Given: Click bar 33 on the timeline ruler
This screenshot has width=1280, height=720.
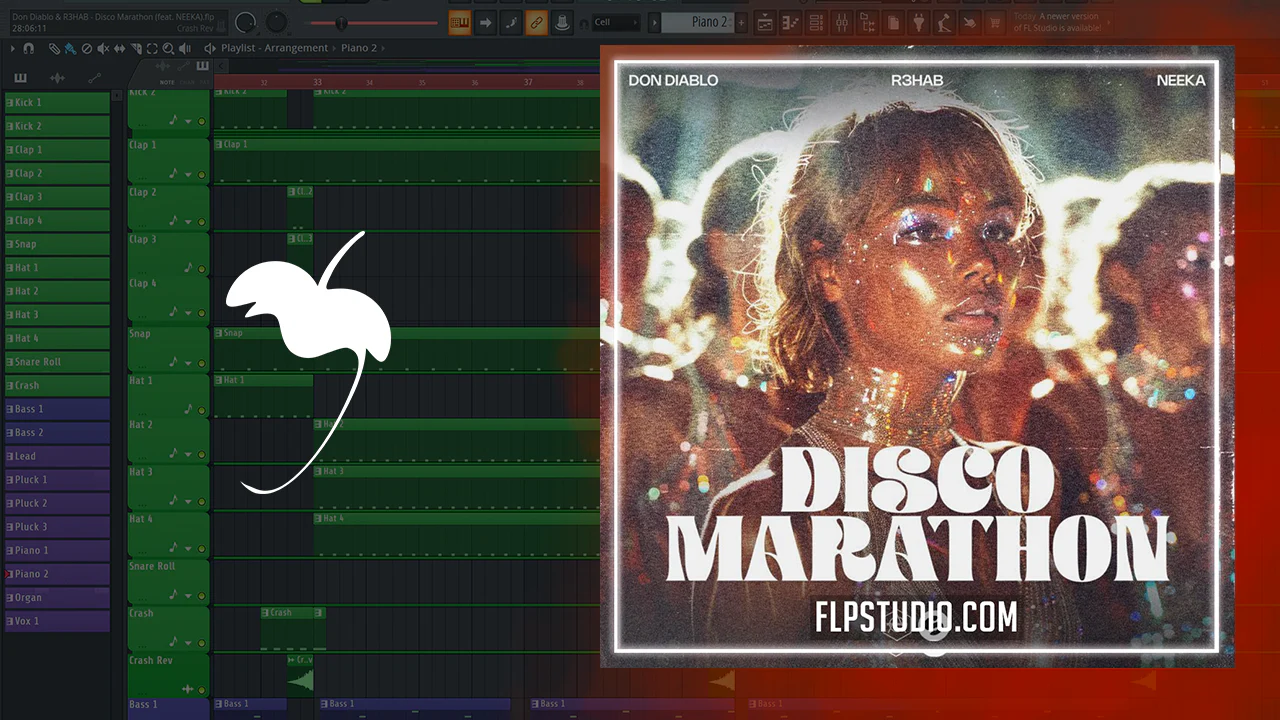Looking at the screenshot, I should (318, 82).
